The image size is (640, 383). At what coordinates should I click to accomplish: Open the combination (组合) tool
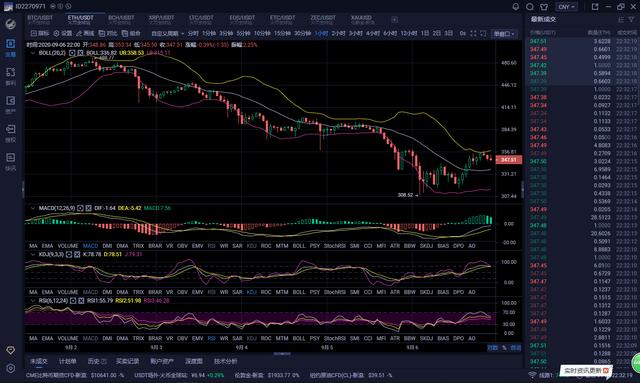131,33
